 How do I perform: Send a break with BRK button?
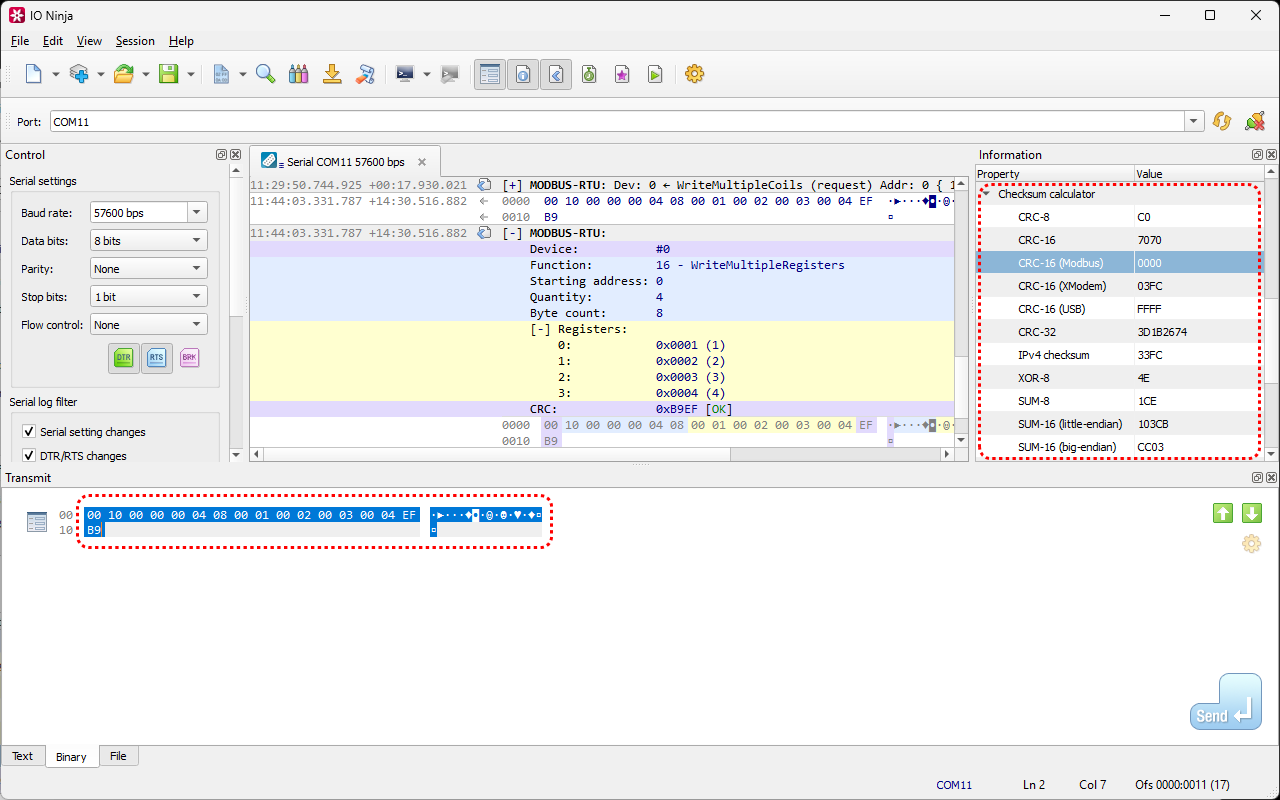(189, 357)
